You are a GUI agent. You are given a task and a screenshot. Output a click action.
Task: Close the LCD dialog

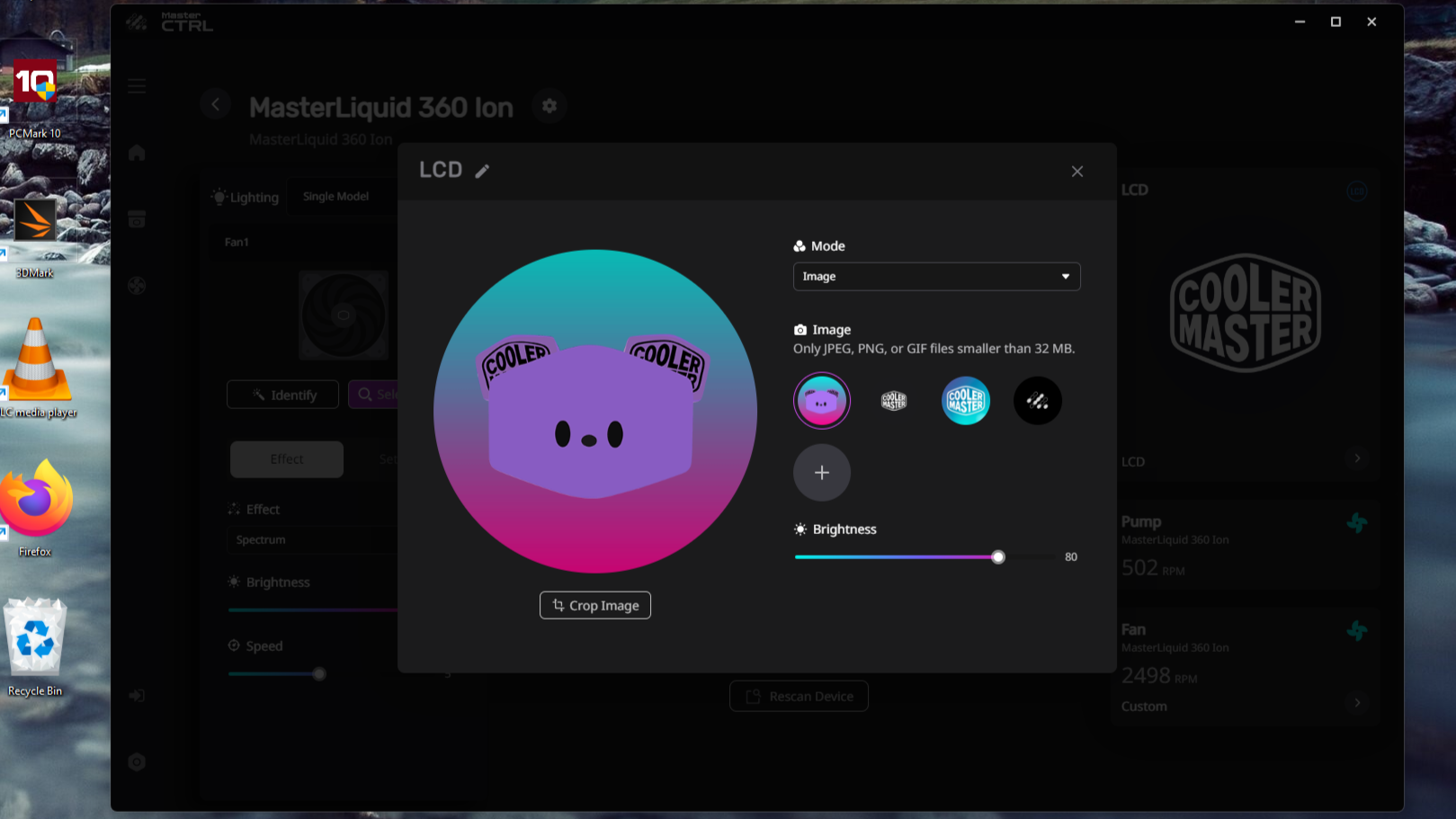tap(1077, 172)
